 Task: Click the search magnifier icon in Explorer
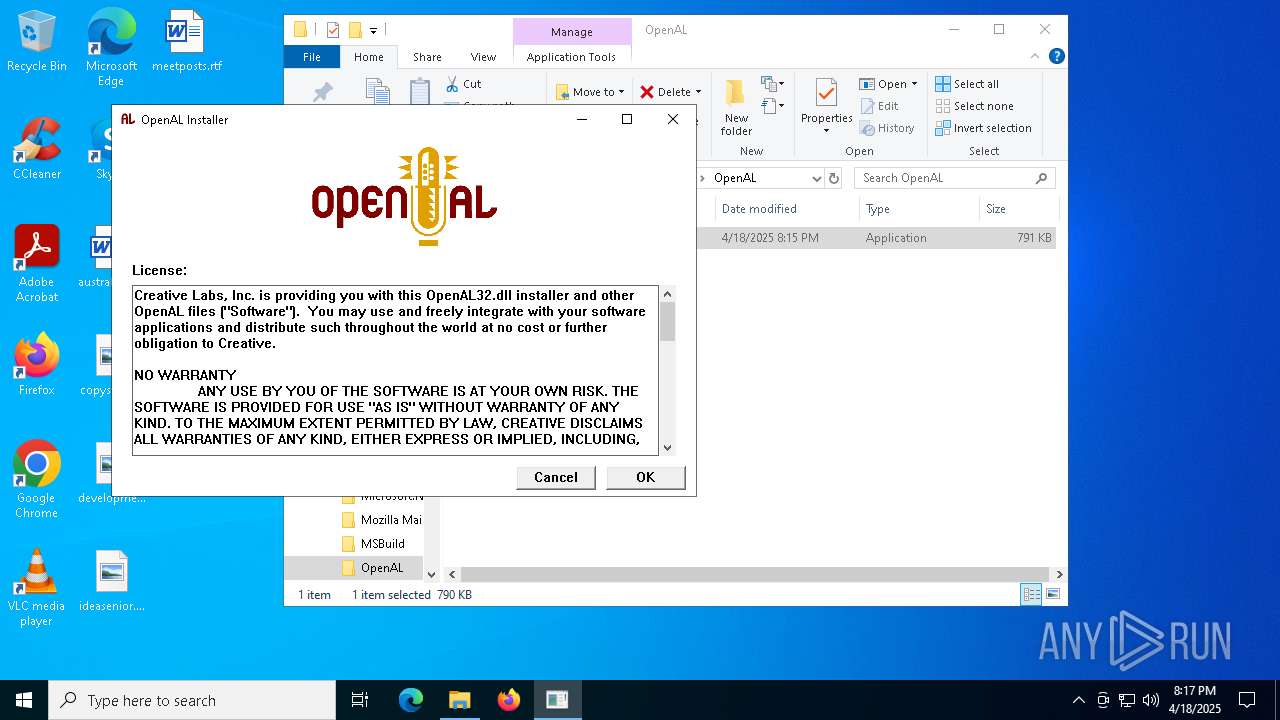tap(1041, 178)
